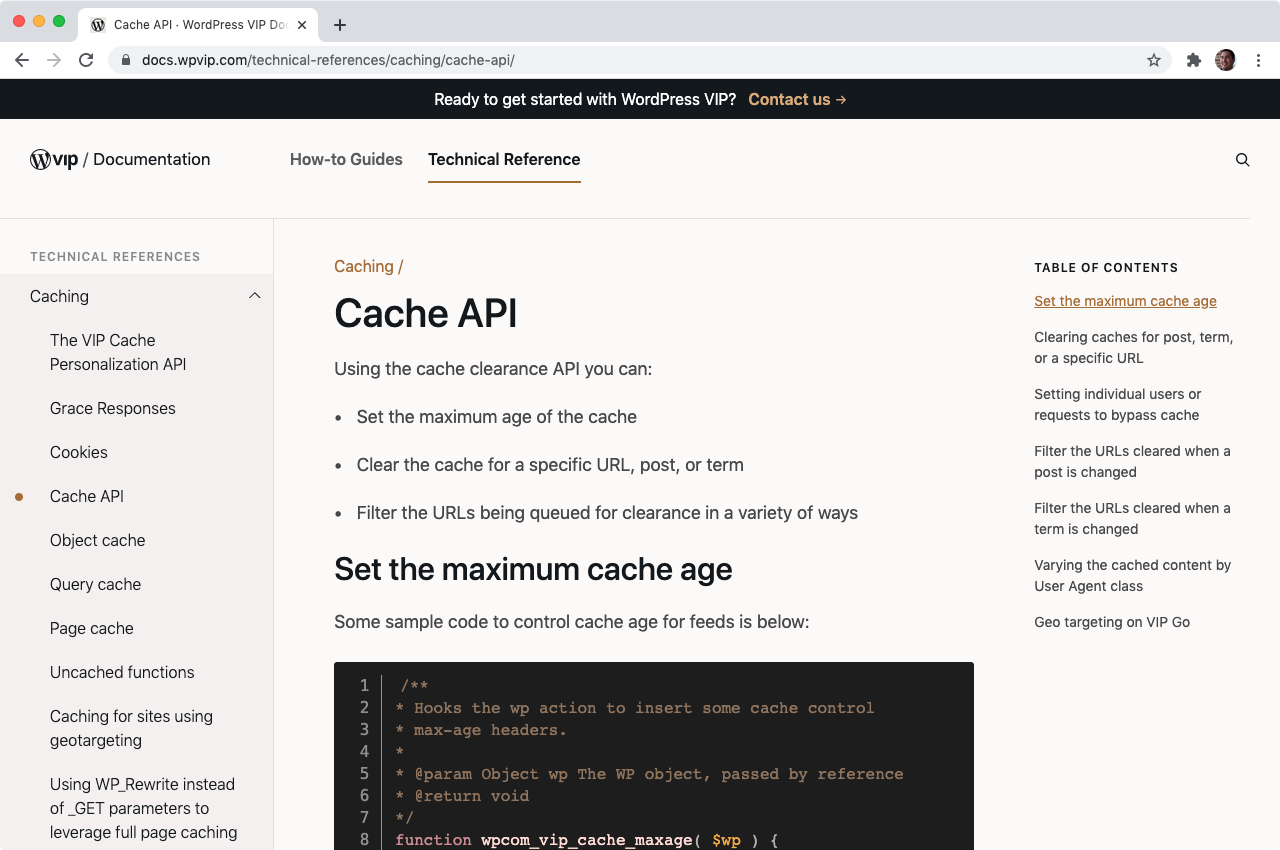
Task: Go to Set the maximum cache age
Action: point(1125,301)
